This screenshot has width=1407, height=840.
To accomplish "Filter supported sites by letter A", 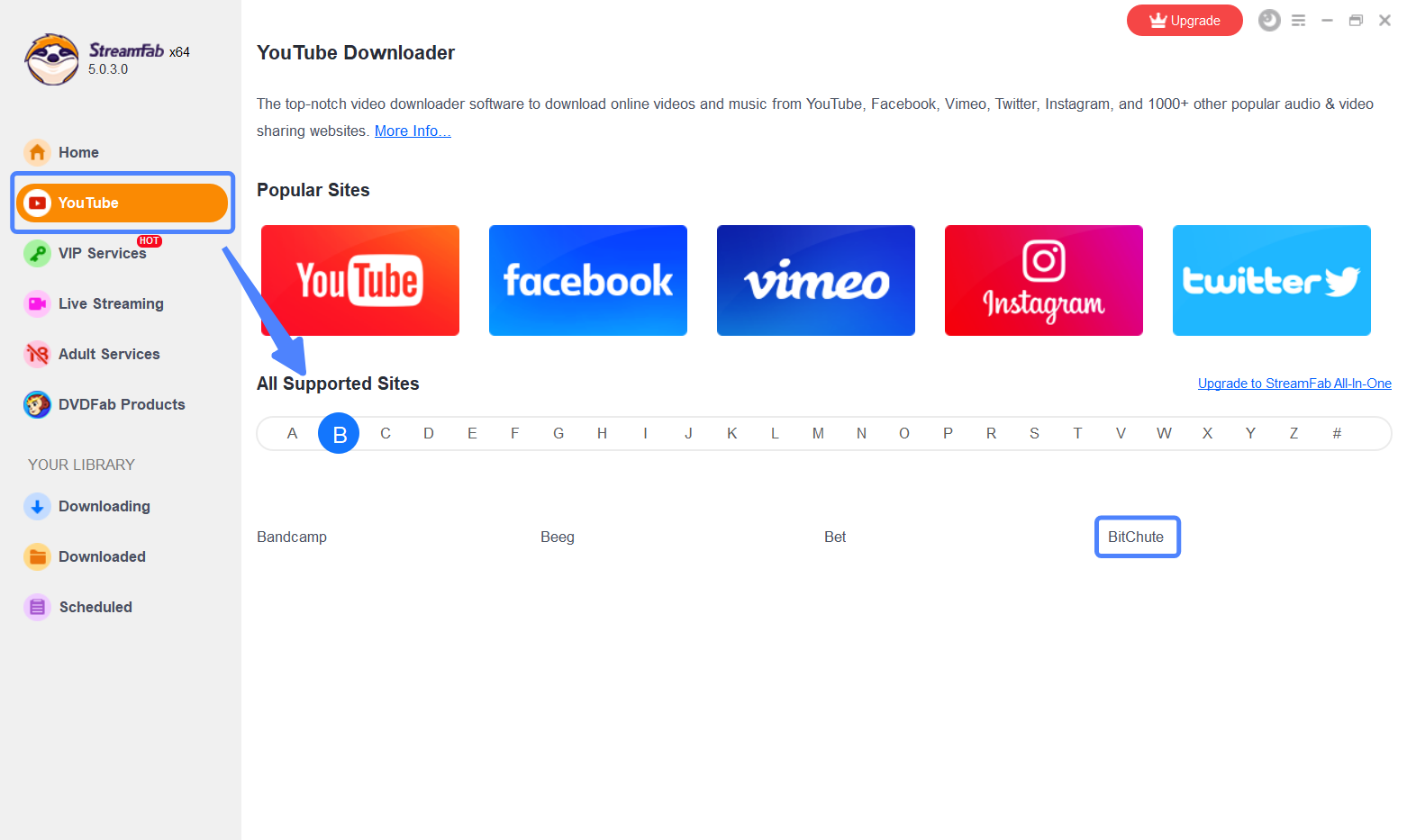I will 292,433.
